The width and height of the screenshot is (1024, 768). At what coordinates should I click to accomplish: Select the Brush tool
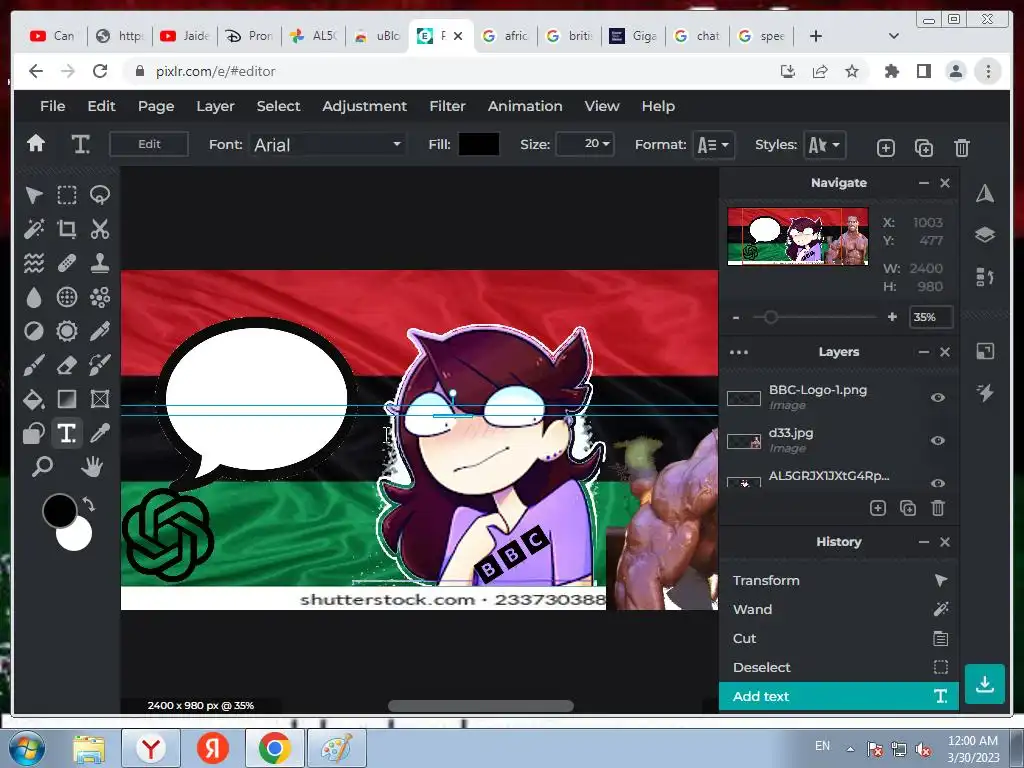coord(34,365)
